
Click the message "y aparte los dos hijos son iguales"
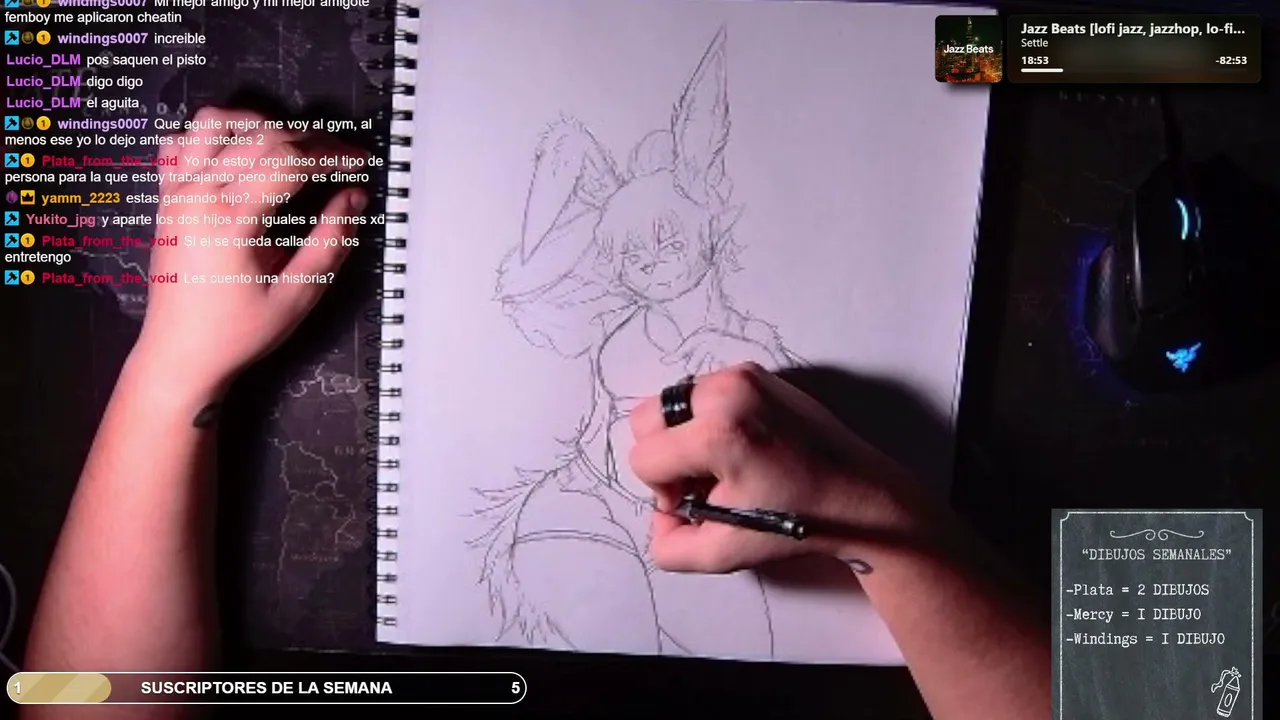243,219
